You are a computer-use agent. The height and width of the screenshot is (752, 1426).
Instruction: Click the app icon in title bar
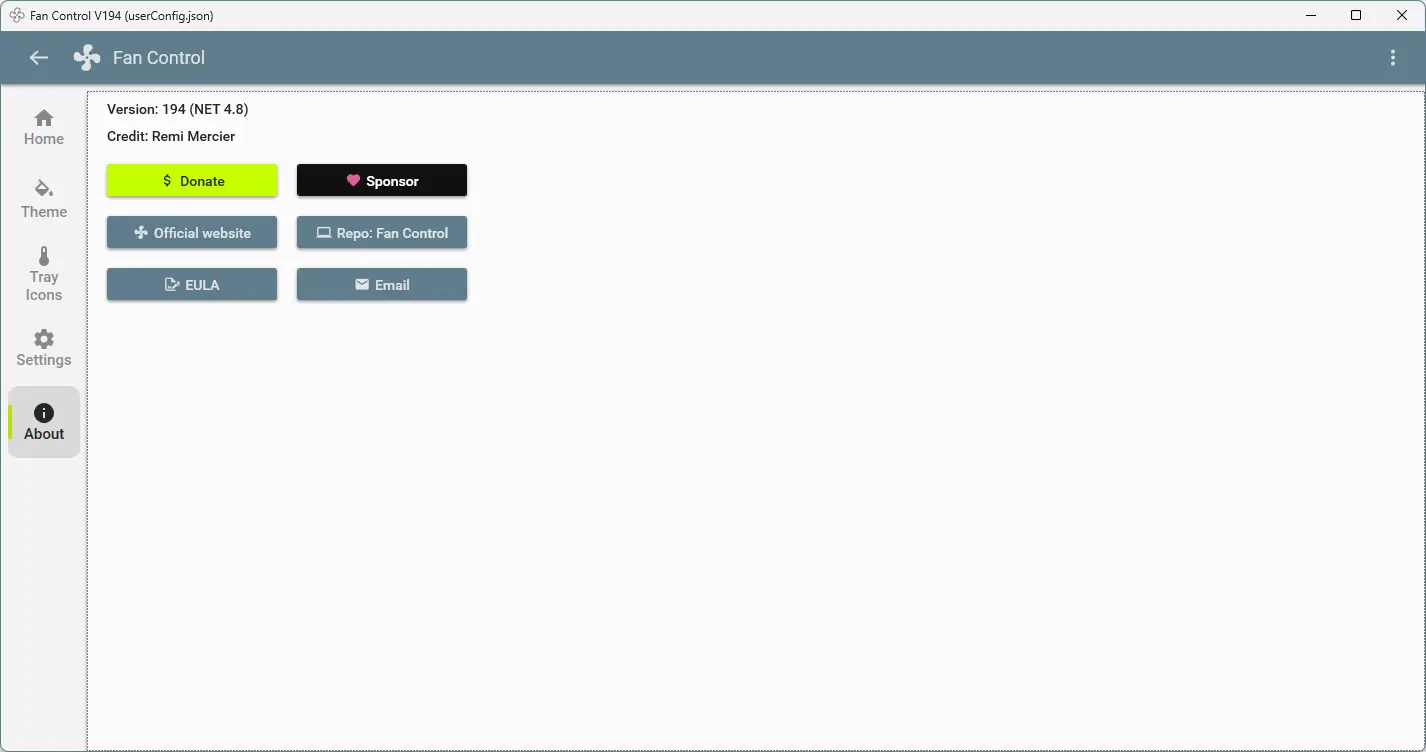click(17, 15)
